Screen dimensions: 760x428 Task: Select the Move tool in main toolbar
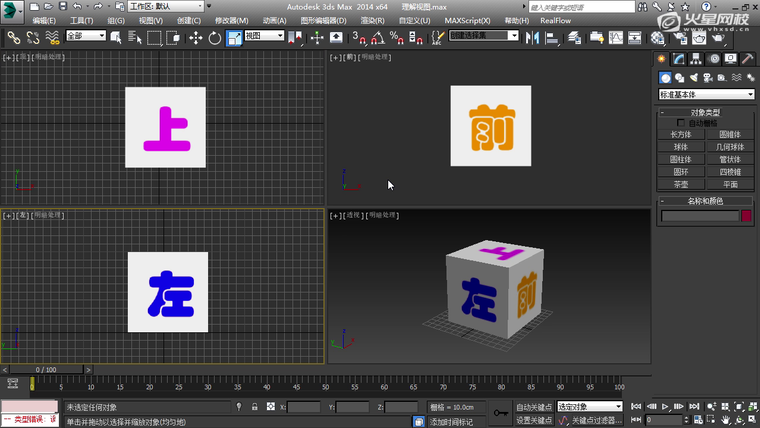coord(194,37)
